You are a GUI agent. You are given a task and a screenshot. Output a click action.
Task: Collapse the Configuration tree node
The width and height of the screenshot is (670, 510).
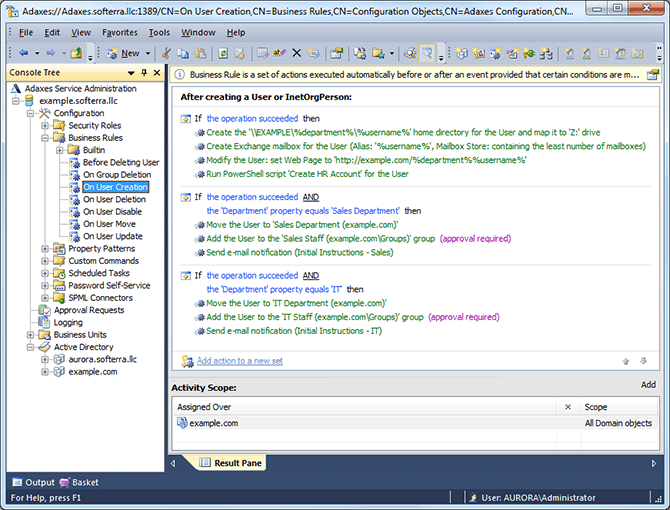[31, 113]
